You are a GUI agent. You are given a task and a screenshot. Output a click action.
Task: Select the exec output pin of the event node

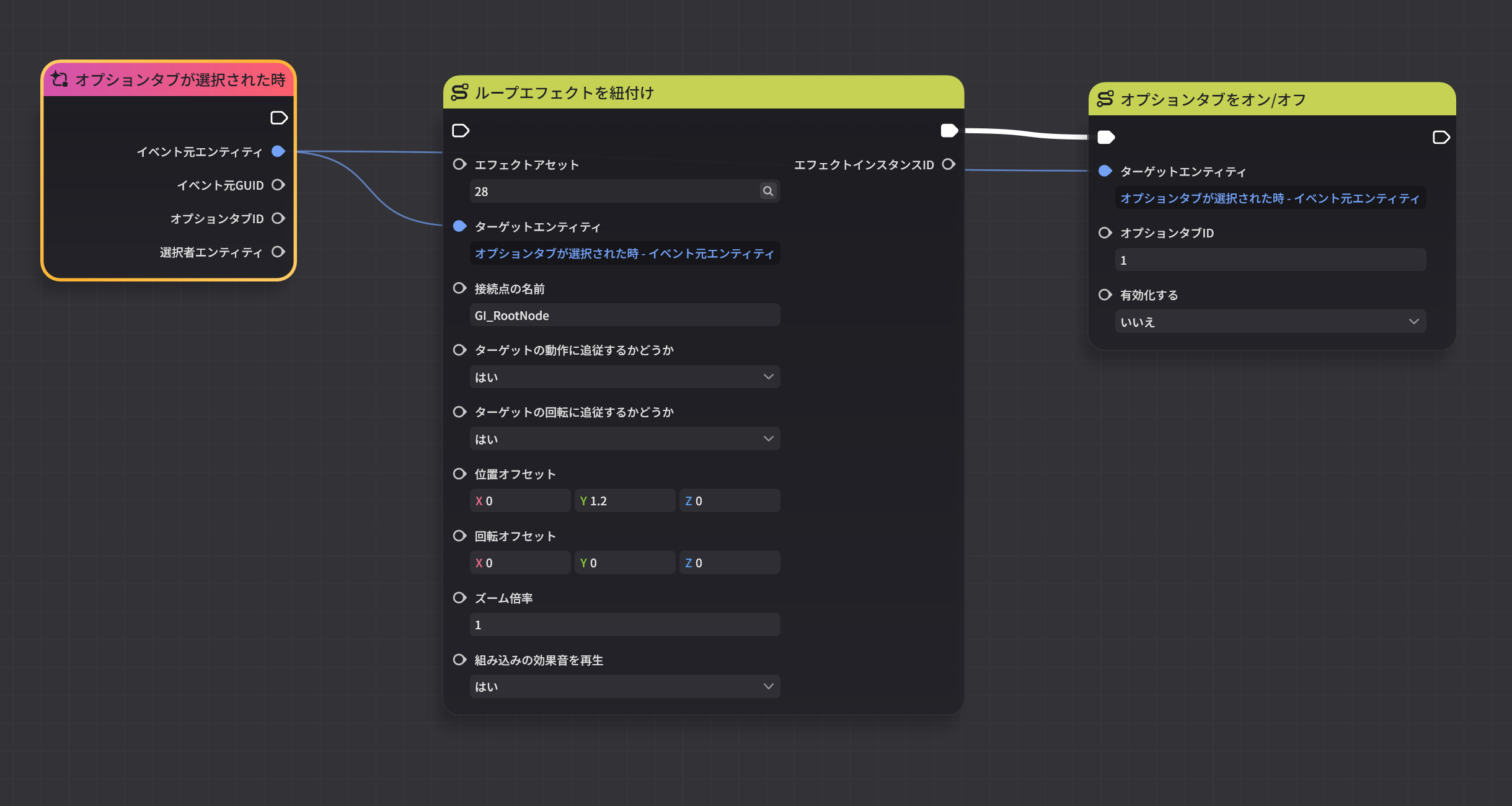pyautogui.click(x=278, y=118)
